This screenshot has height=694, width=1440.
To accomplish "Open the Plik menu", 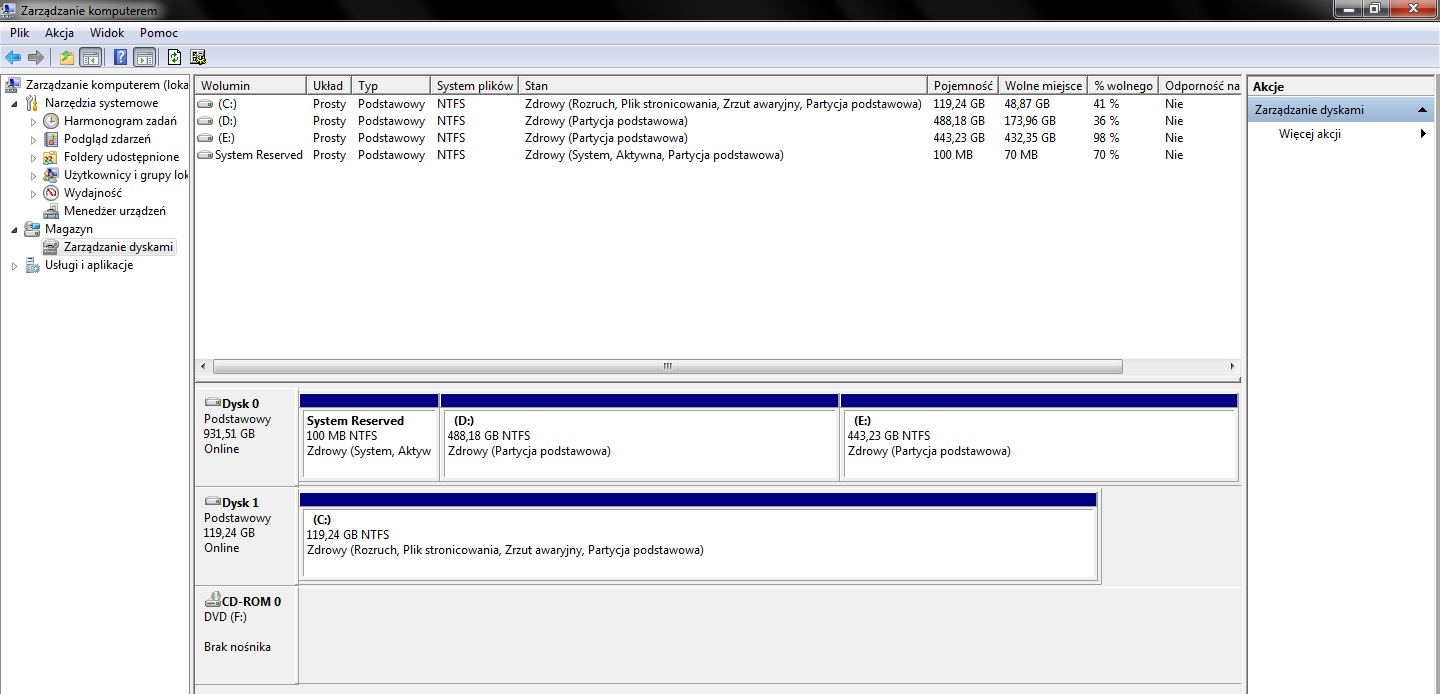I will (20, 33).
